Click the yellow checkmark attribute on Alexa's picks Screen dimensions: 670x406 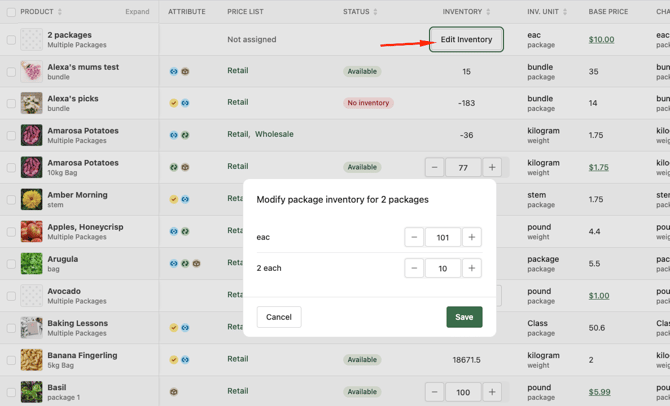pyautogui.click(x=174, y=103)
